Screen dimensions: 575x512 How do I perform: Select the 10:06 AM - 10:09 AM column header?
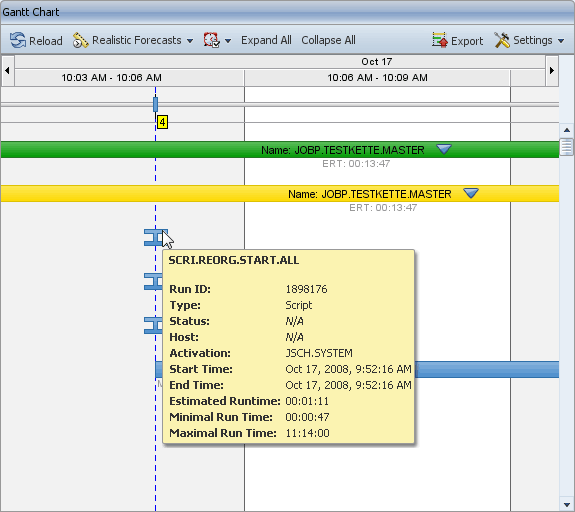(x=377, y=78)
